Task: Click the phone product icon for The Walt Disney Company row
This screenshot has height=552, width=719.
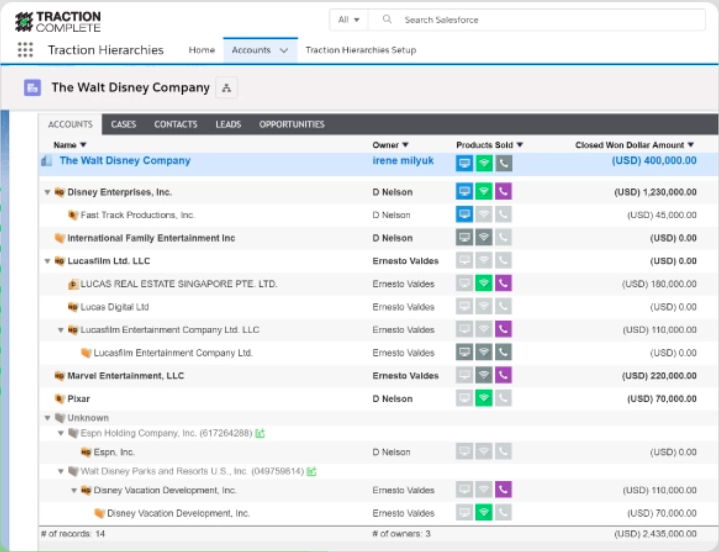Action: point(503,163)
